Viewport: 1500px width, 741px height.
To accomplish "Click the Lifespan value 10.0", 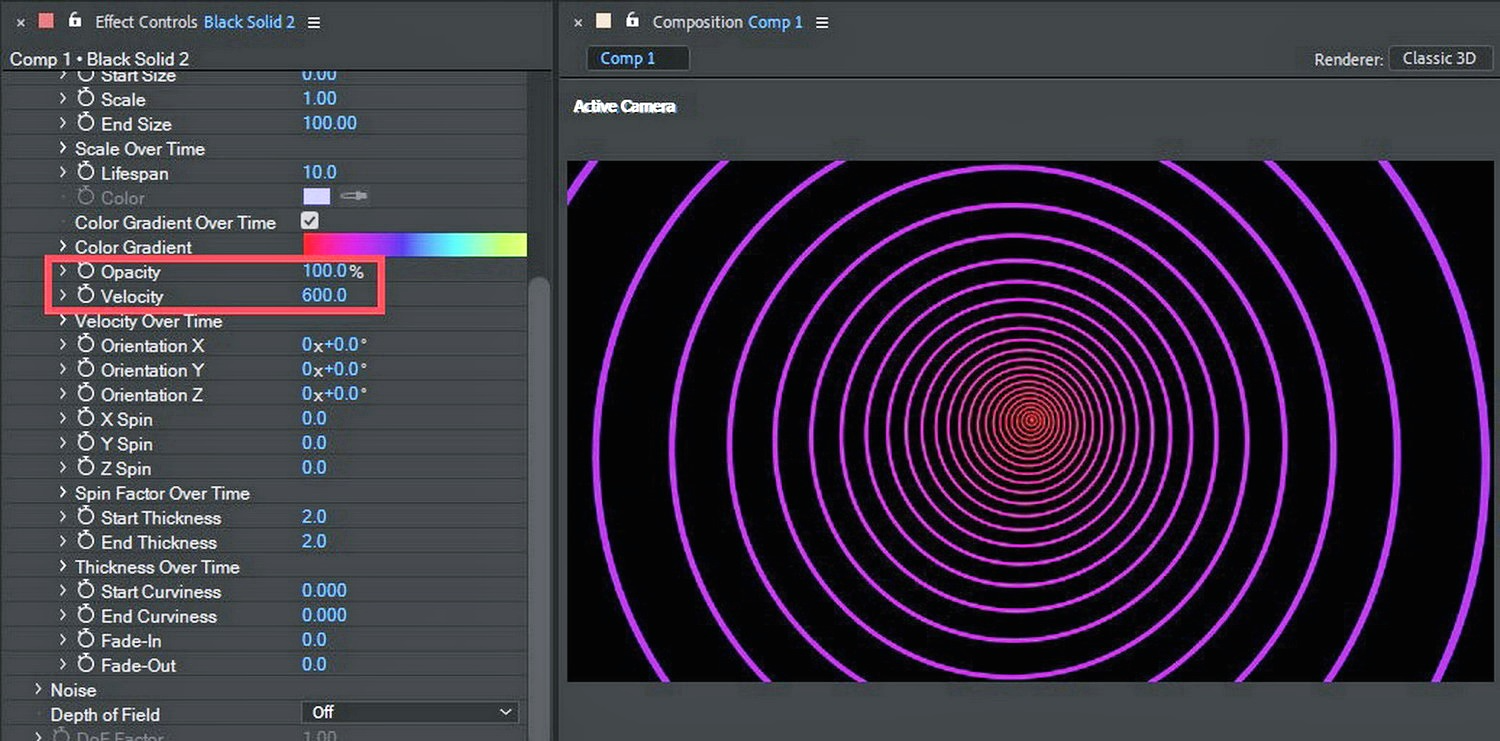I will 320,172.
